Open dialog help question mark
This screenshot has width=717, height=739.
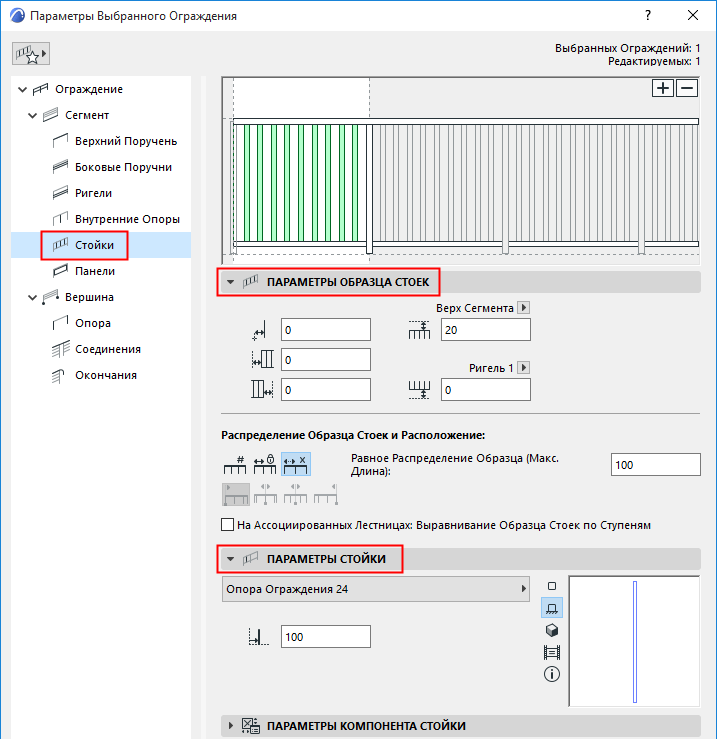click(648, 16)
